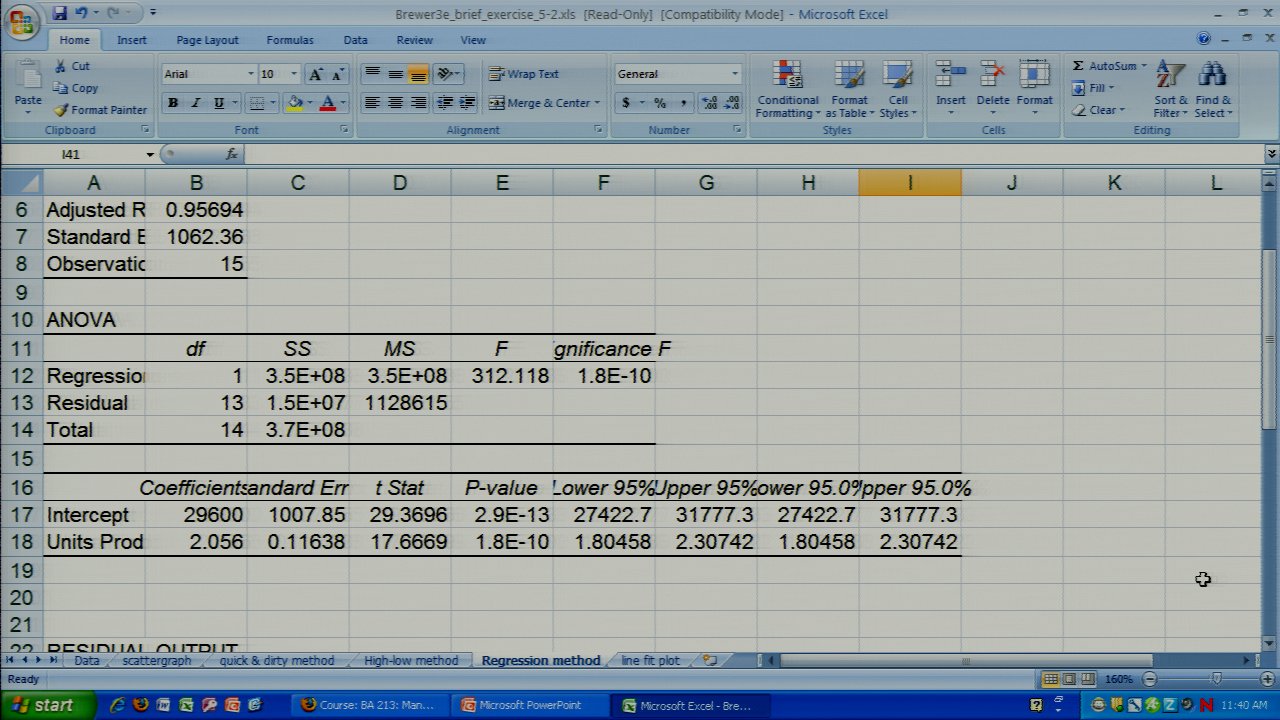Click the Conditional Formatting icon
This screenshot has height=720, width=1280.
pos(788,77)
